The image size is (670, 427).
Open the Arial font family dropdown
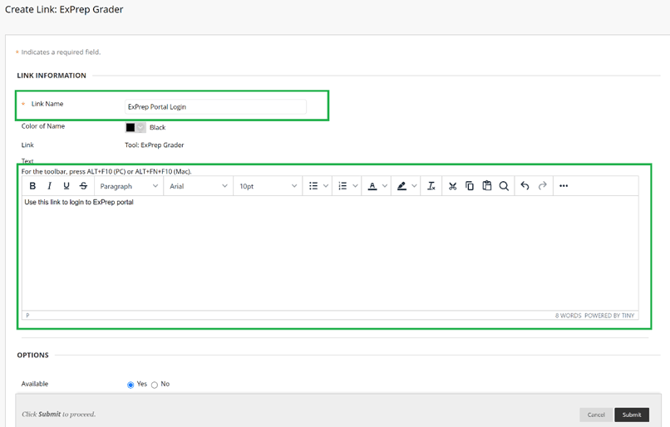[198, 186]
